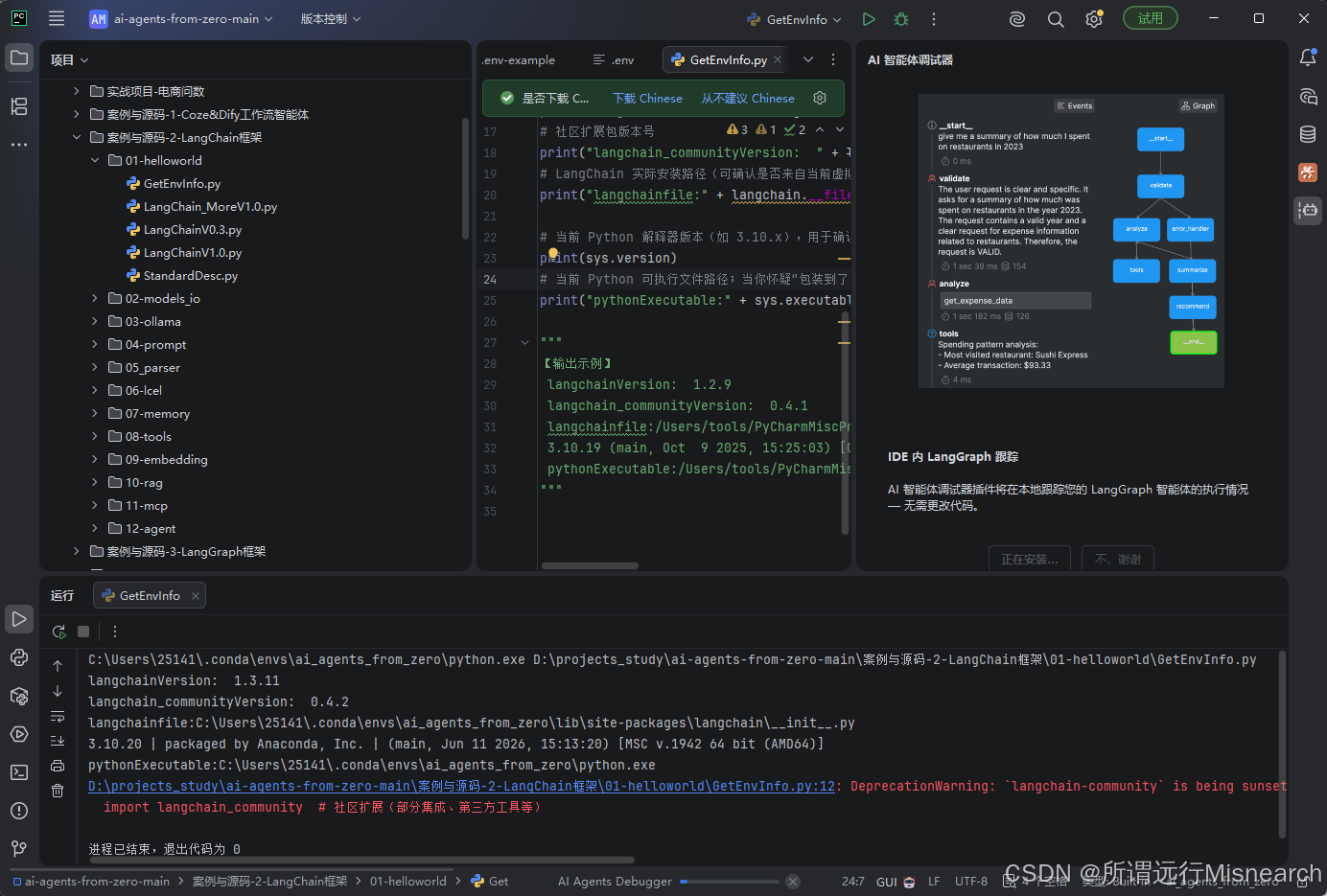Open the Terminal tool window icon
Viewport: 1327px width, 896px height.
pos(19,772)
